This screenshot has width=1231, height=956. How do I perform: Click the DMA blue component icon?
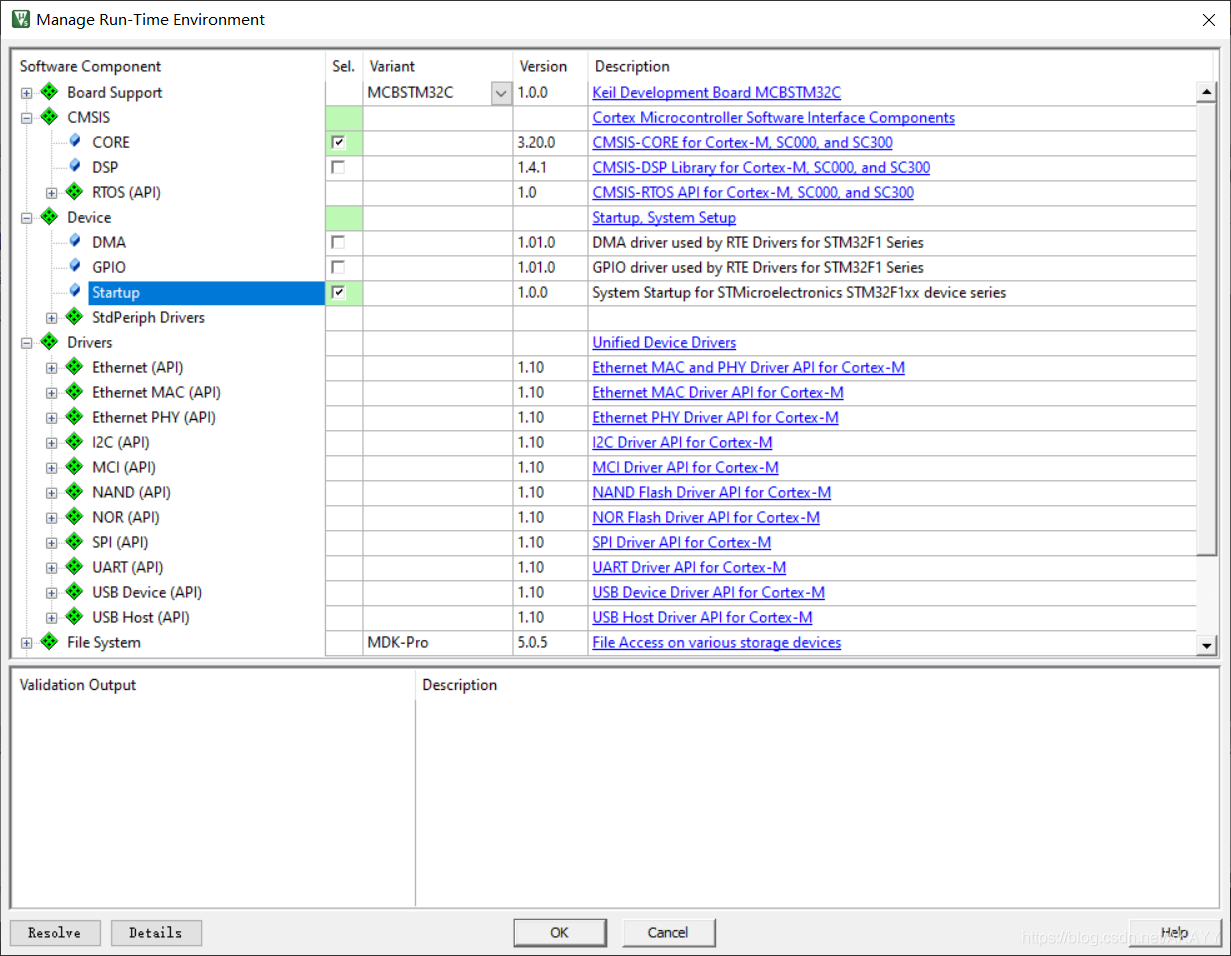(75, 241)
